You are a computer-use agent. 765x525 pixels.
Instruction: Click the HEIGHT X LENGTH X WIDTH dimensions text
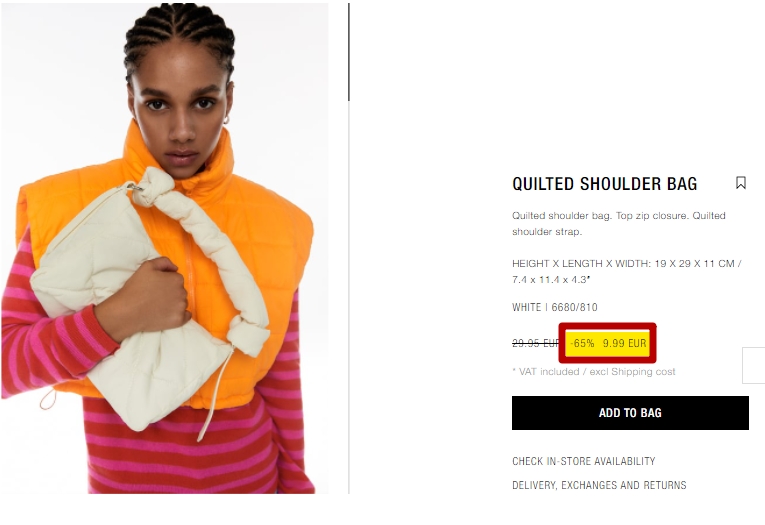(x=627, y=271)
